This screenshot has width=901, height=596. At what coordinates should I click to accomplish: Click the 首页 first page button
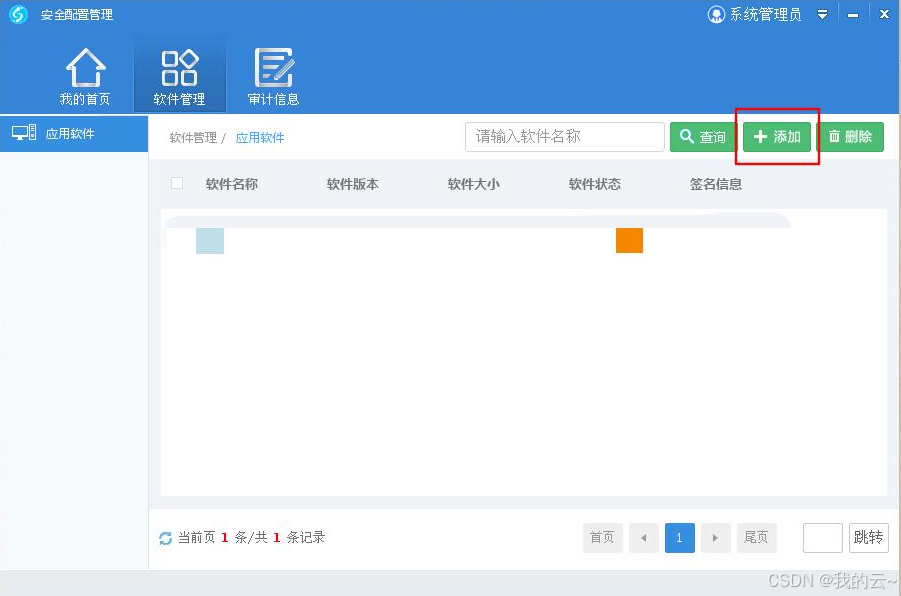(x=602, y=538)
